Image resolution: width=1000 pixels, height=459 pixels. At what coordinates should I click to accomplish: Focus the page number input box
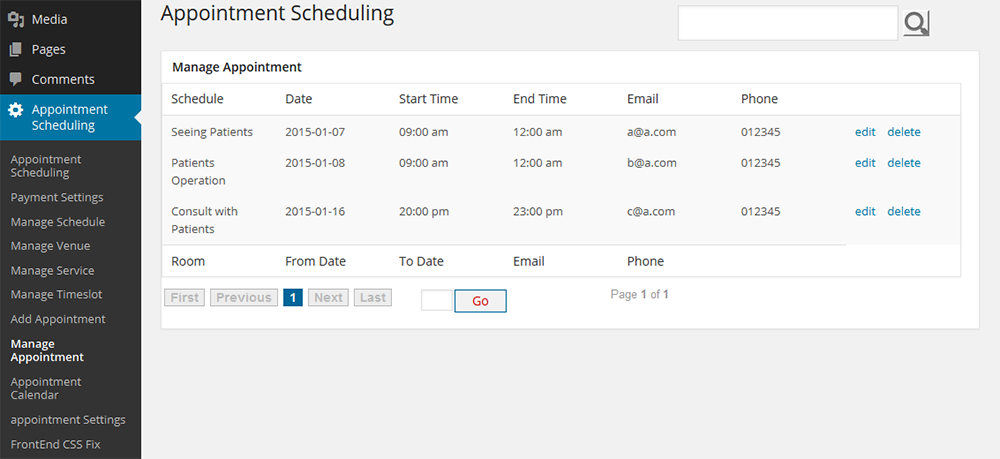pos(436,300)
